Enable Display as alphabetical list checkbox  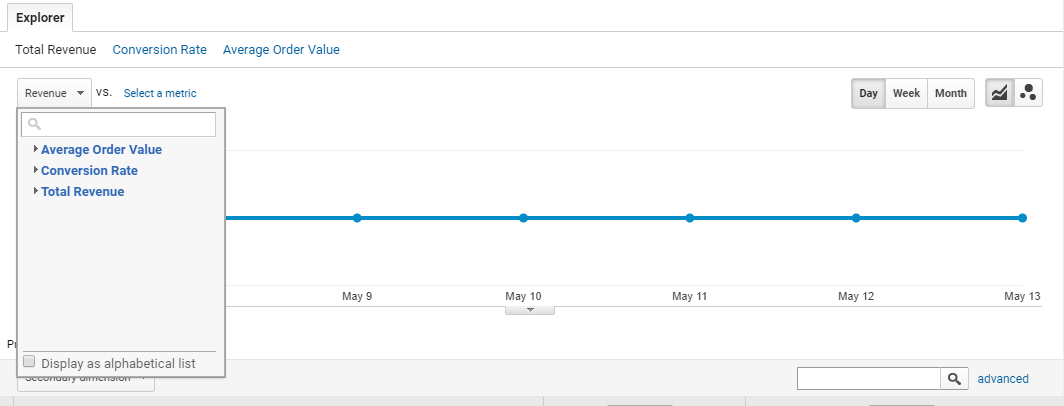tap(29, 362)
